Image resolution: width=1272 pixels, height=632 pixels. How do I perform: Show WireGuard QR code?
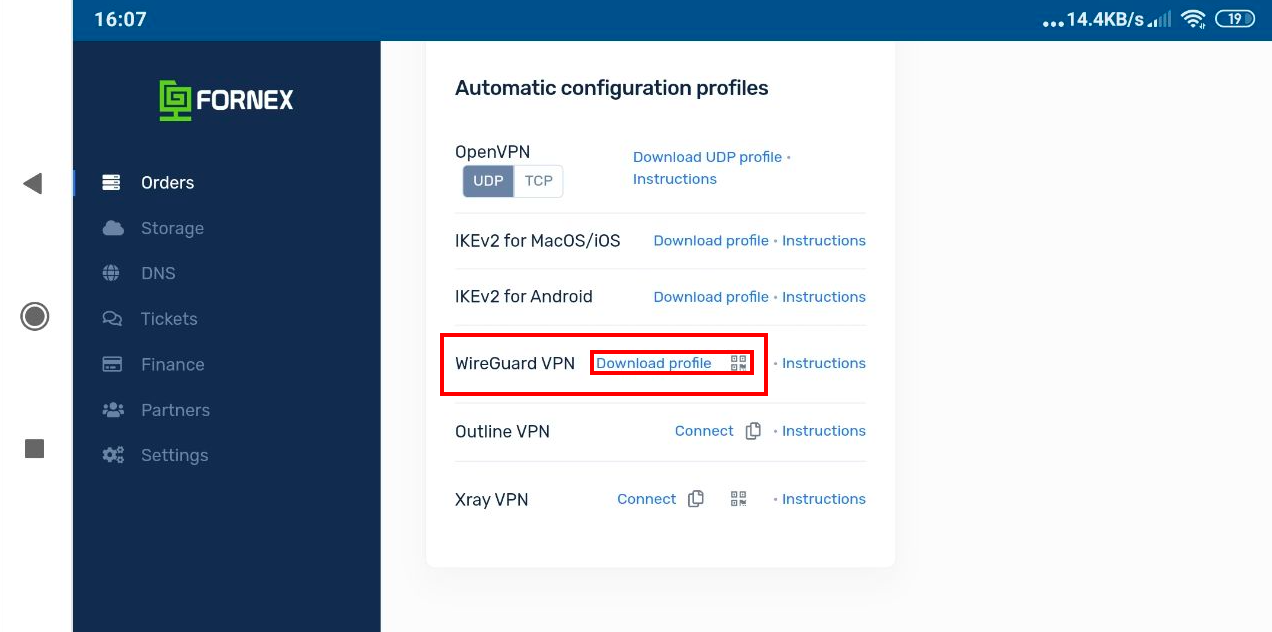(x=739, y=363)
